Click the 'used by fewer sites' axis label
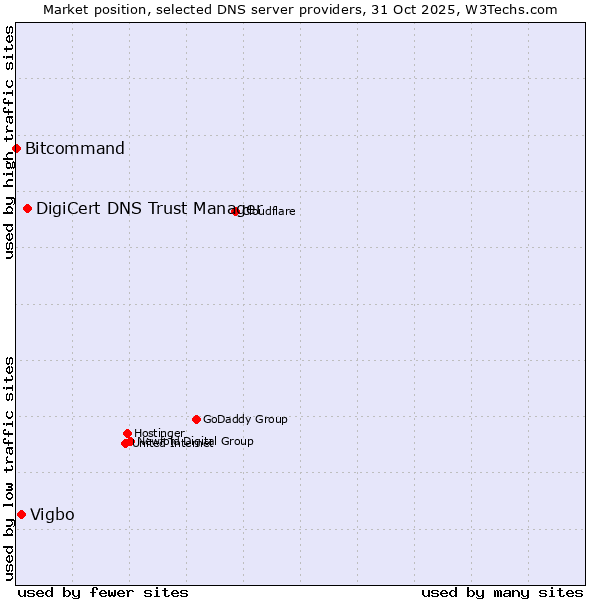This screenshot has width=600, height=600. click(x=103, y=592)
